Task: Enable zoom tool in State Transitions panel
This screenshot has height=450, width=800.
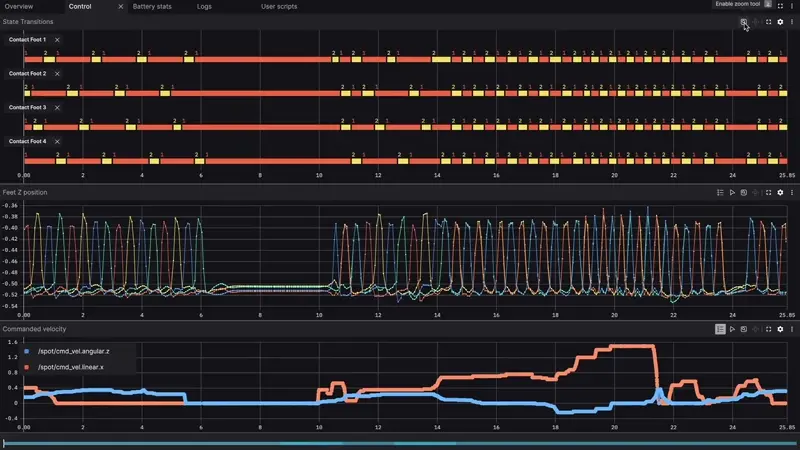Action: [743, 22]
